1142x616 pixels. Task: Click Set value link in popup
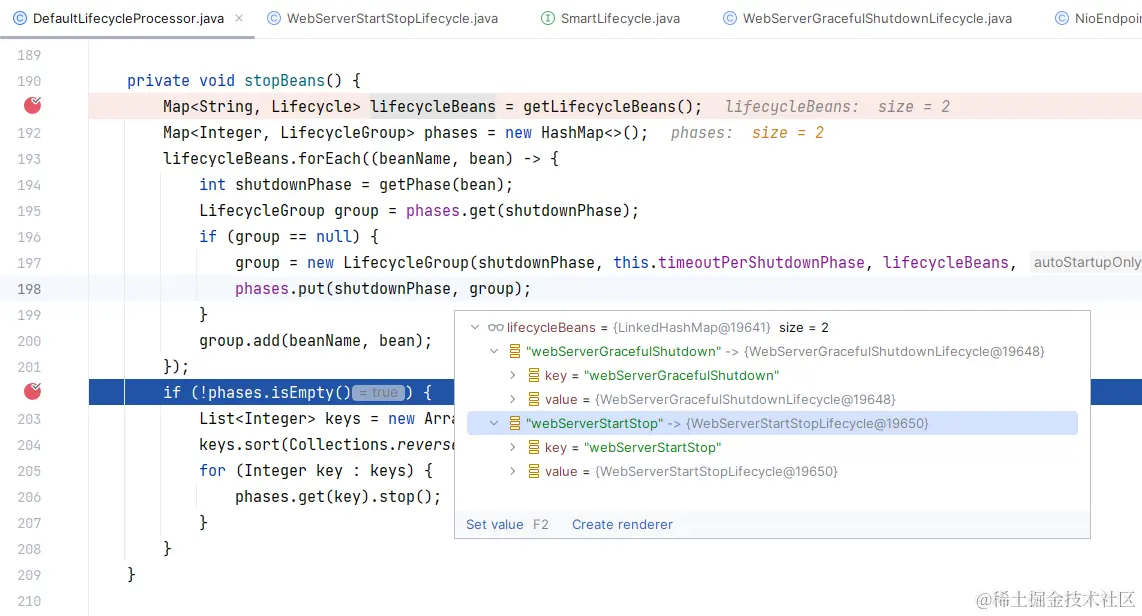pyautogui.click(x=495, y=524)
